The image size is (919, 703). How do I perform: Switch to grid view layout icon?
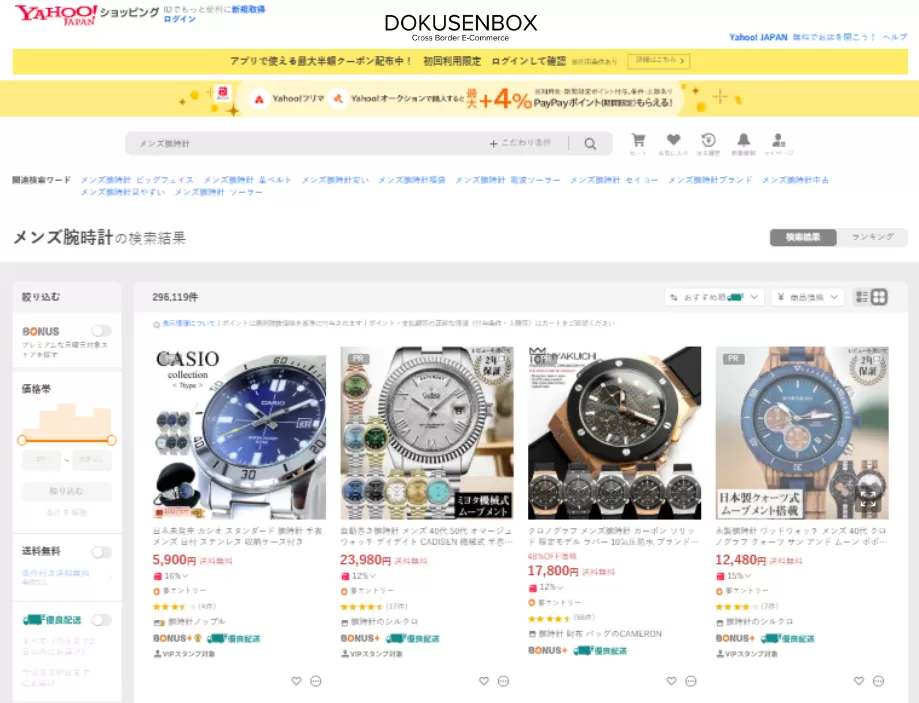879,297
